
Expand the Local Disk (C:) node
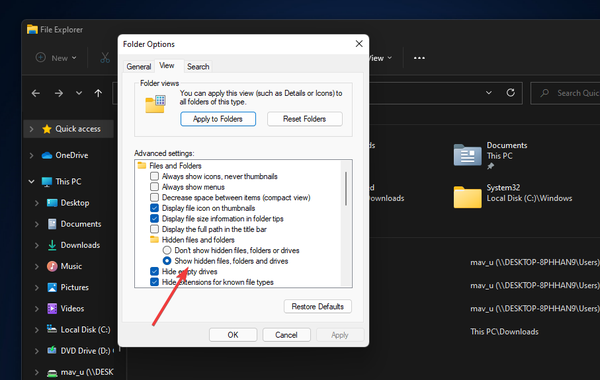[37, 329]
